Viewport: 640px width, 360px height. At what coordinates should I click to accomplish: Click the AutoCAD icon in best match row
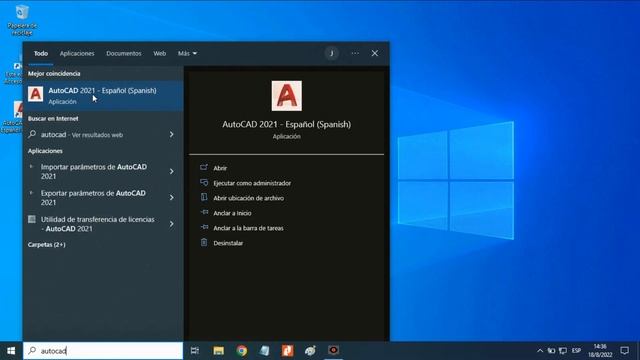click(36, 94)
